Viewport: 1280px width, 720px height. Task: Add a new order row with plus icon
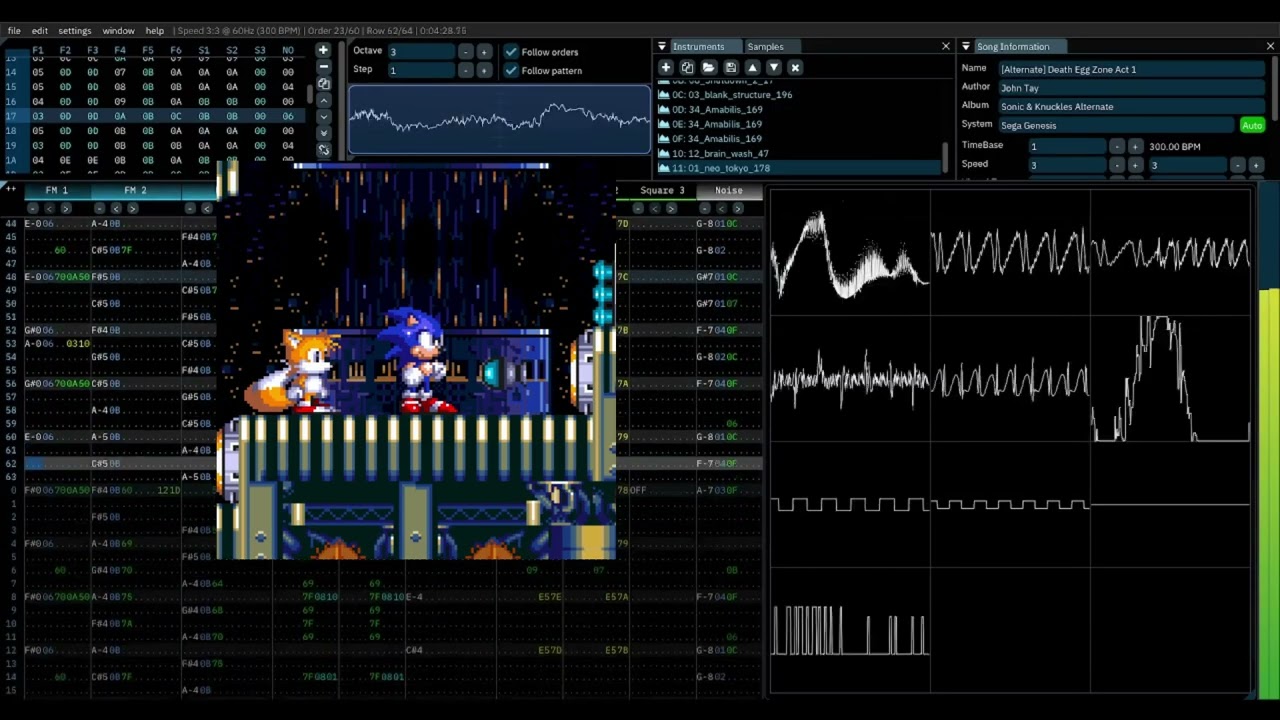click(x=323, y=50)
